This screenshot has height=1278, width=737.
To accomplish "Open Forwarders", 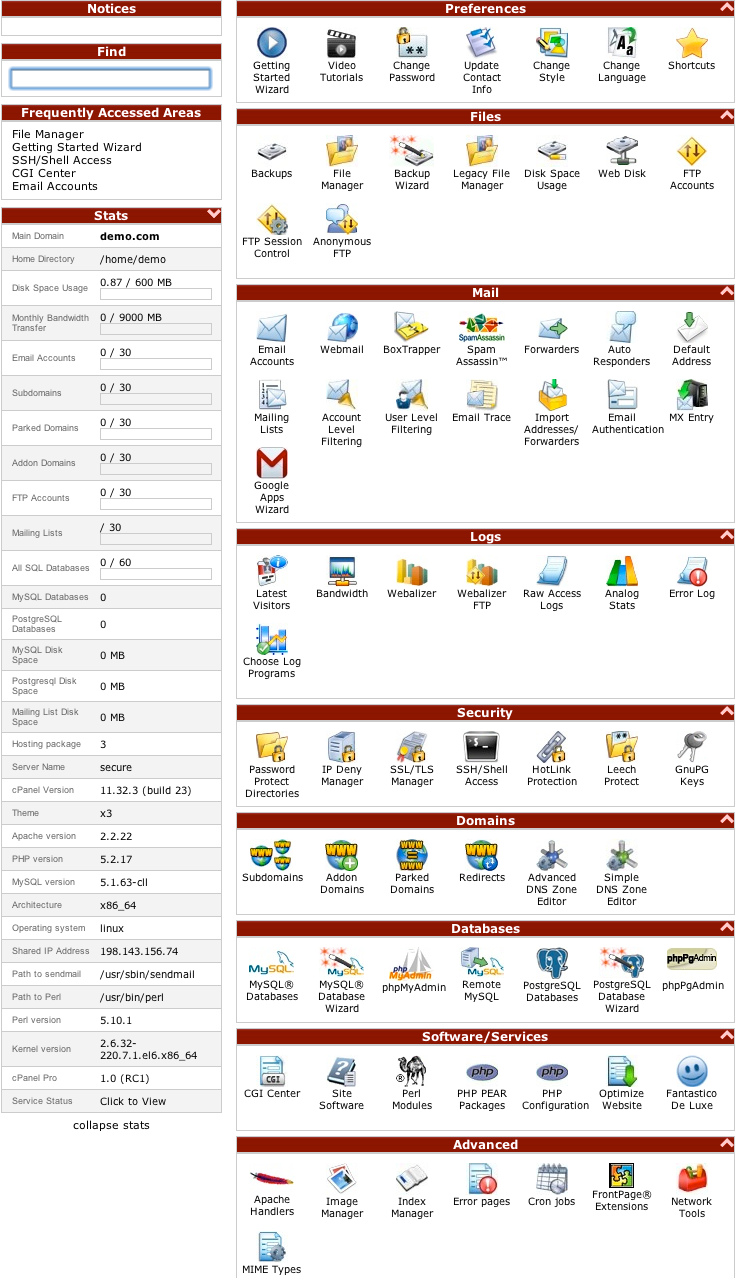I will pos(552,327).
